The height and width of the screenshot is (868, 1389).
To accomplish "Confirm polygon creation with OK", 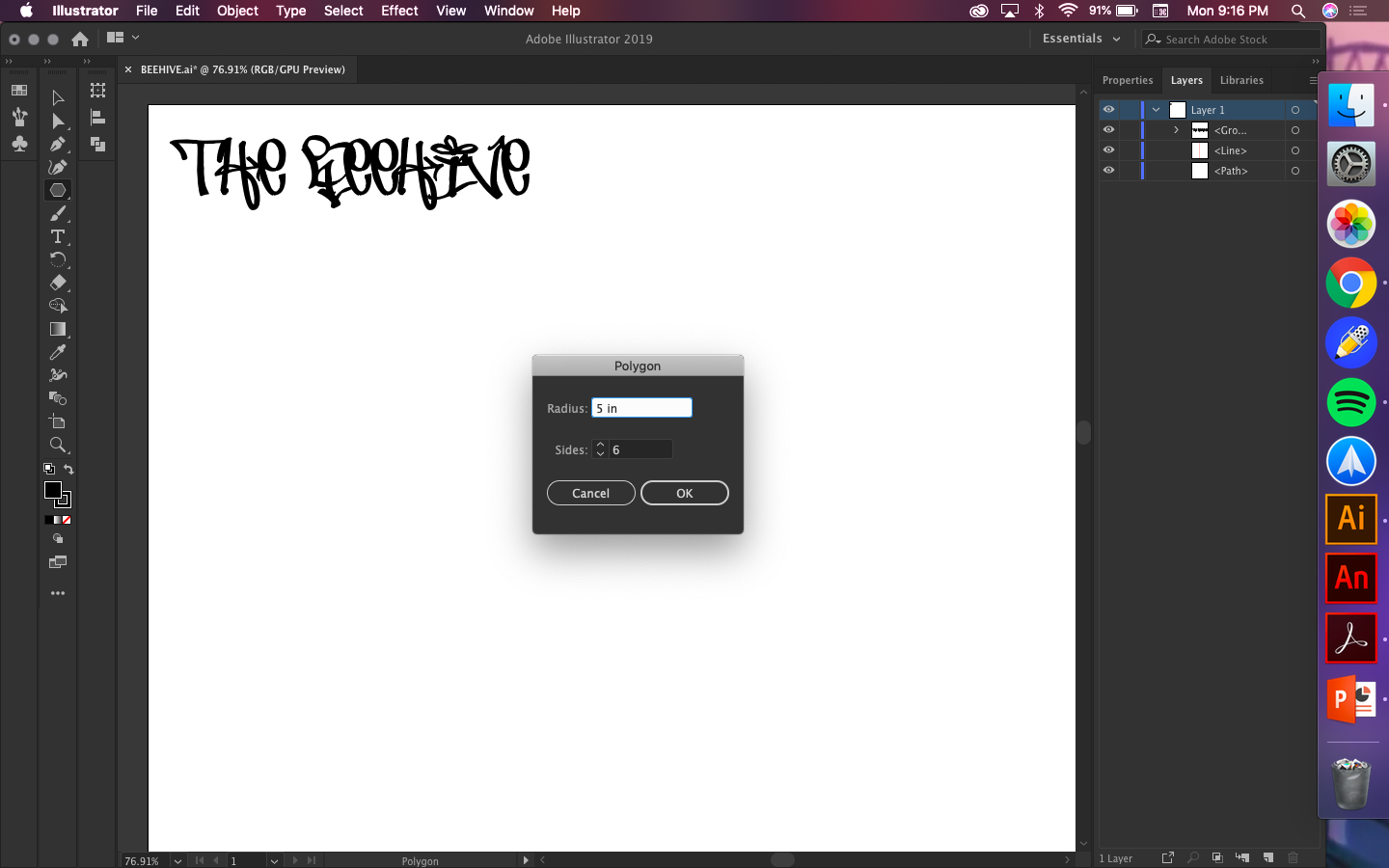I will [x=684, y=493].
